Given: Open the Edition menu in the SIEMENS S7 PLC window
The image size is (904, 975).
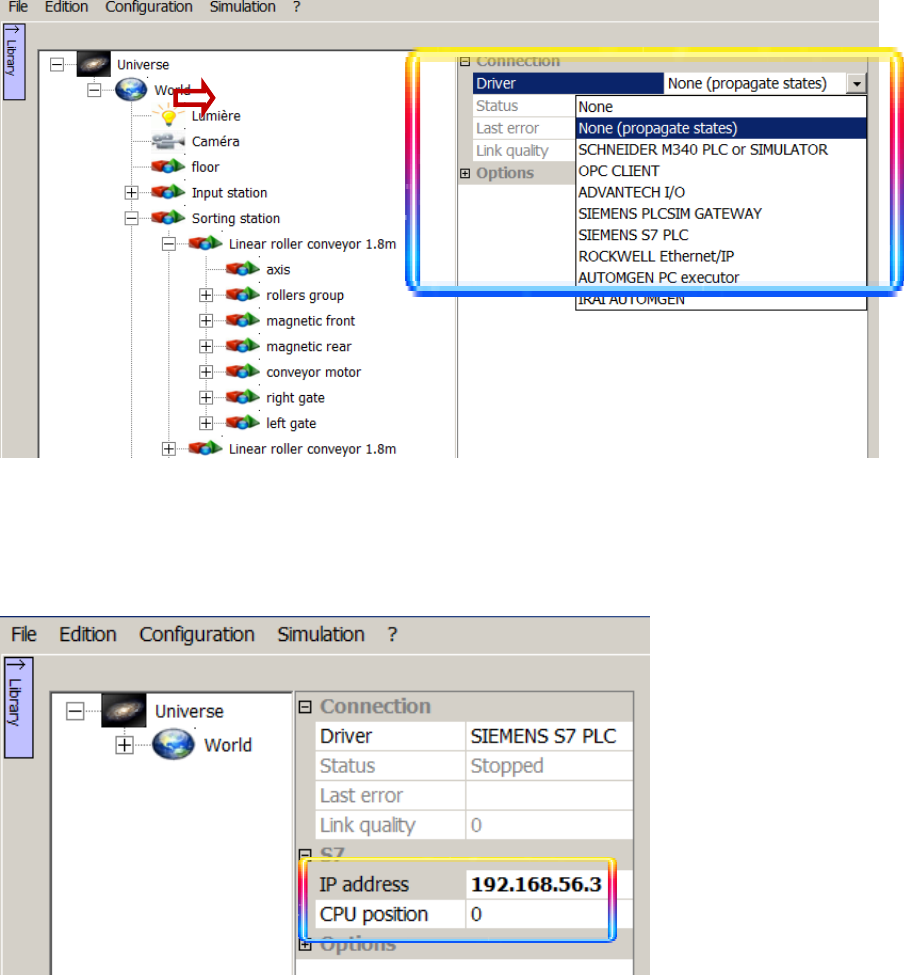Looking at the screenshot, I should point(88,634).
